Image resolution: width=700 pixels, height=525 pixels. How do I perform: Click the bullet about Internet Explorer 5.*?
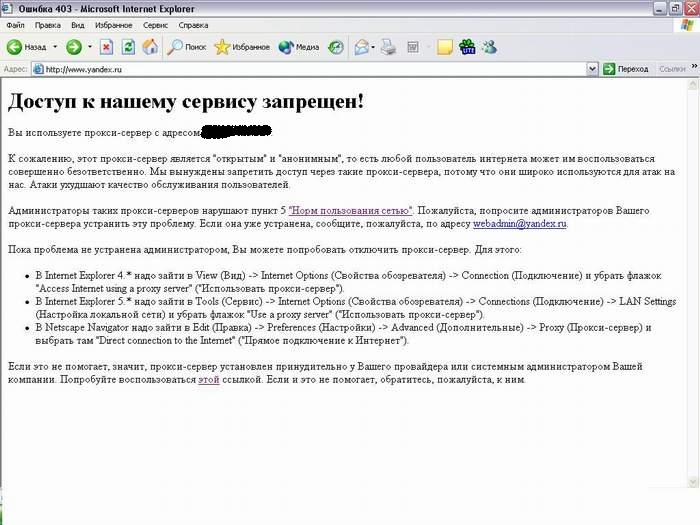tap(356, 308)
